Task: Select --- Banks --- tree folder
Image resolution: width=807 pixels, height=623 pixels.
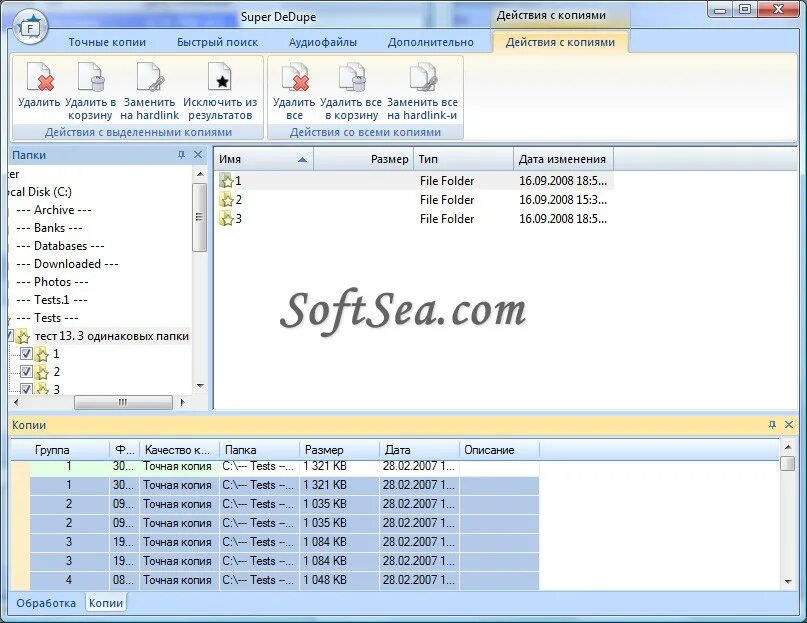Action: tap(49, 228)
